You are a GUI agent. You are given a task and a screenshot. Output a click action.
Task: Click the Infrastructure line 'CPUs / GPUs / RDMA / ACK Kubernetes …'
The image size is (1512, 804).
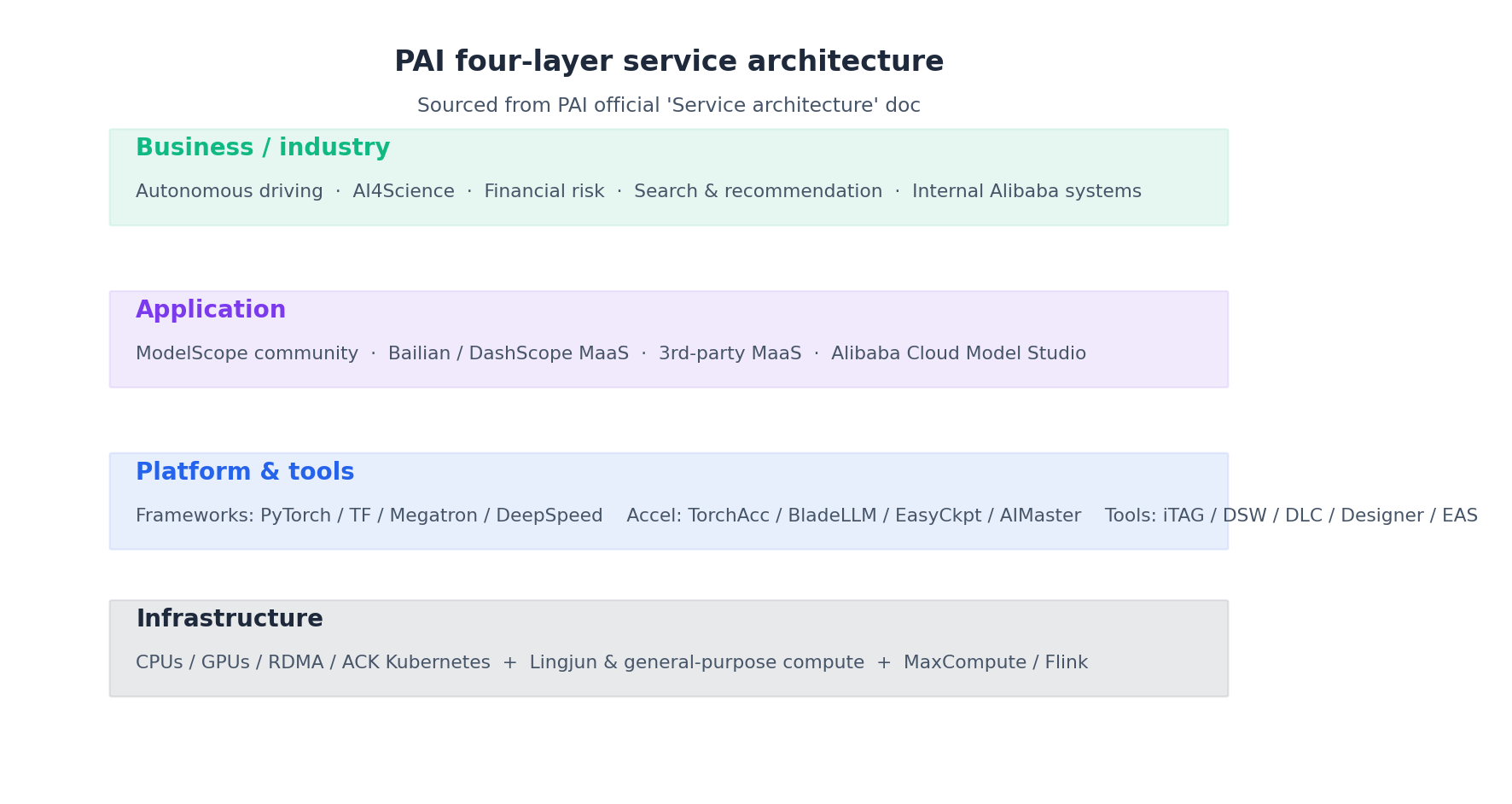click(x=612, y=662)
